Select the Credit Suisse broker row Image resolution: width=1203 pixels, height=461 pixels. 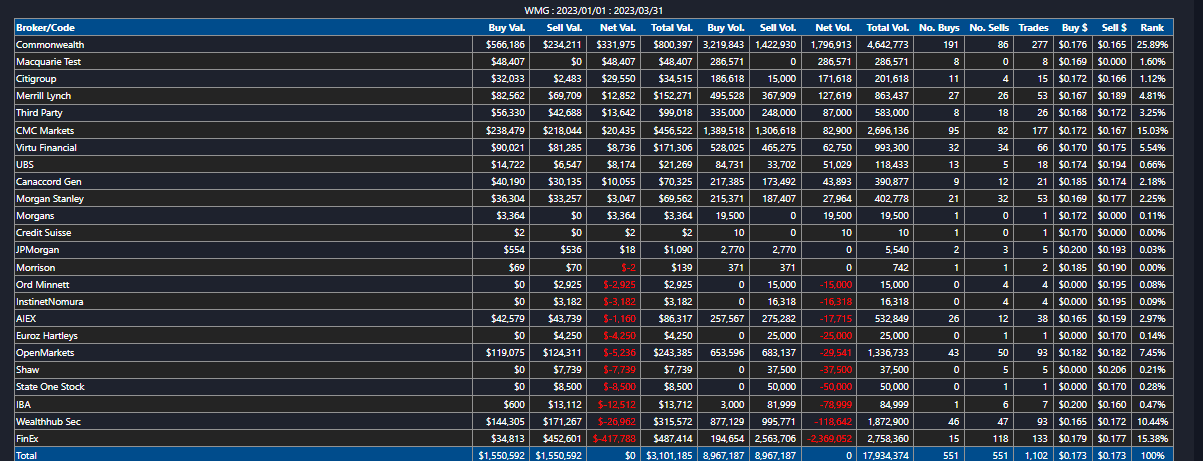pos(592,233)
